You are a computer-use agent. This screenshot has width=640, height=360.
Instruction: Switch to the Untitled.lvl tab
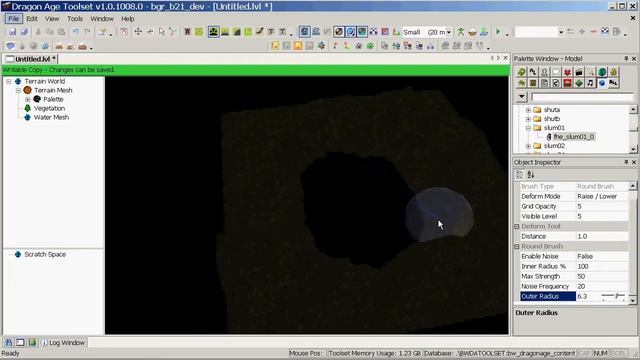tap(31, 59)
